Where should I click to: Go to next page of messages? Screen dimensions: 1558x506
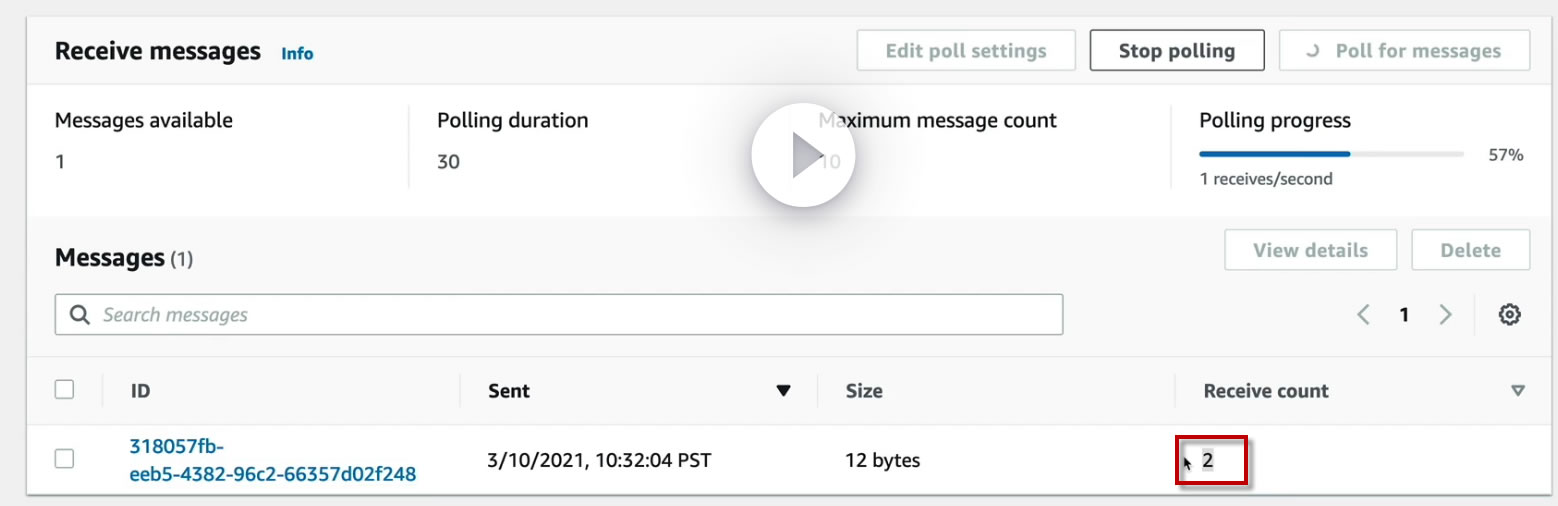(1445, 315)
